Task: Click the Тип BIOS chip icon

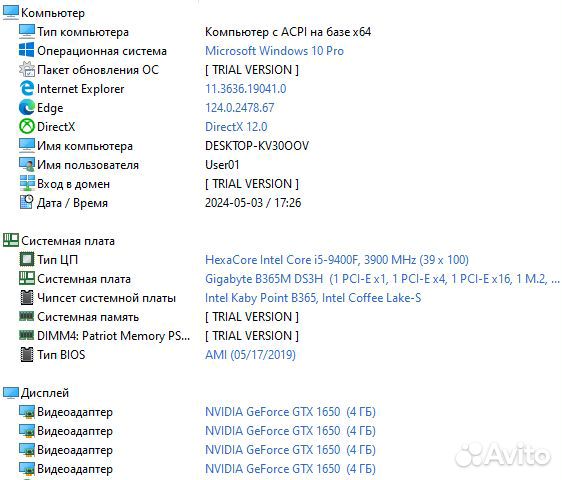Action: click(27, 354)
